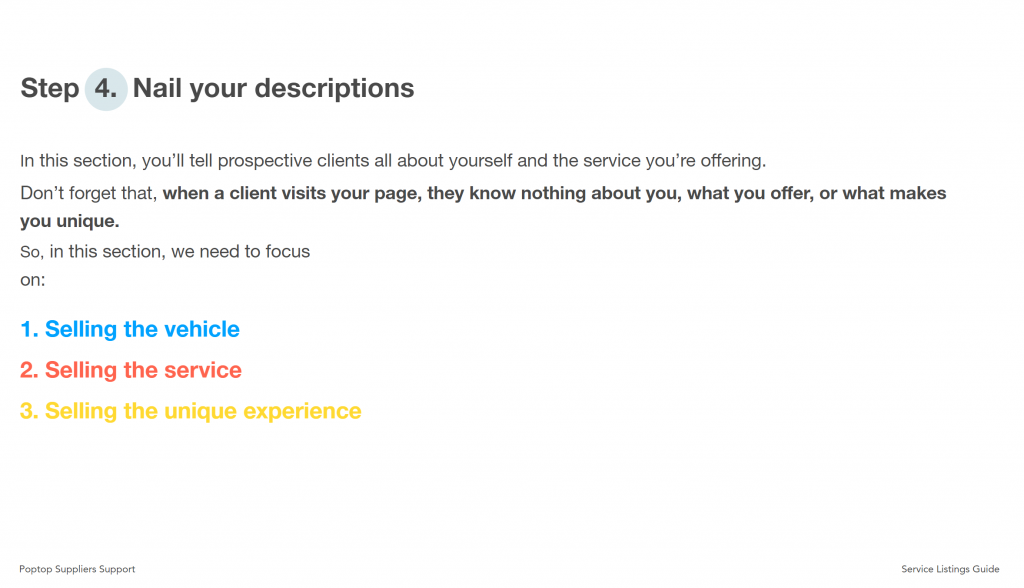Open the red "Selling the service" item
The image size is (1024, 588).
coord(143,371)
